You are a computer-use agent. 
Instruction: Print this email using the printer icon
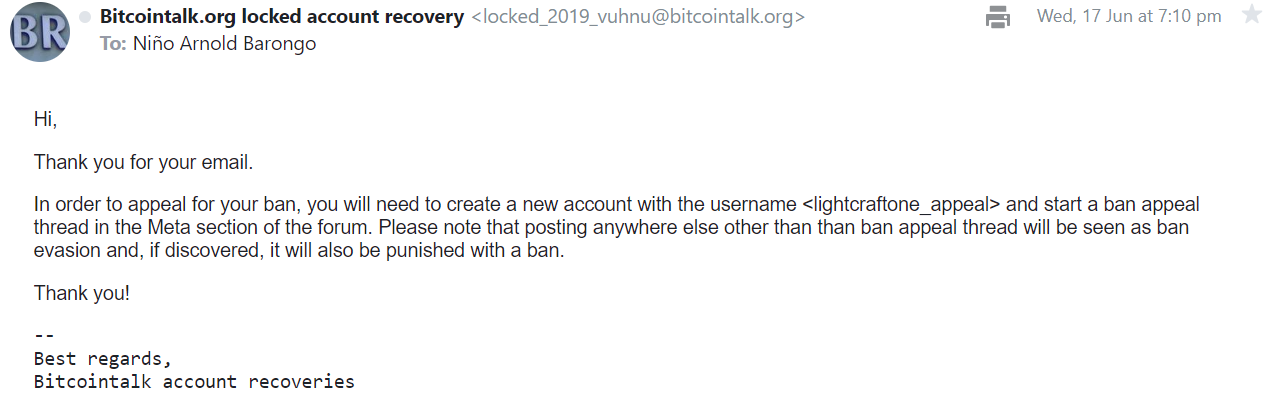[998, 16]
